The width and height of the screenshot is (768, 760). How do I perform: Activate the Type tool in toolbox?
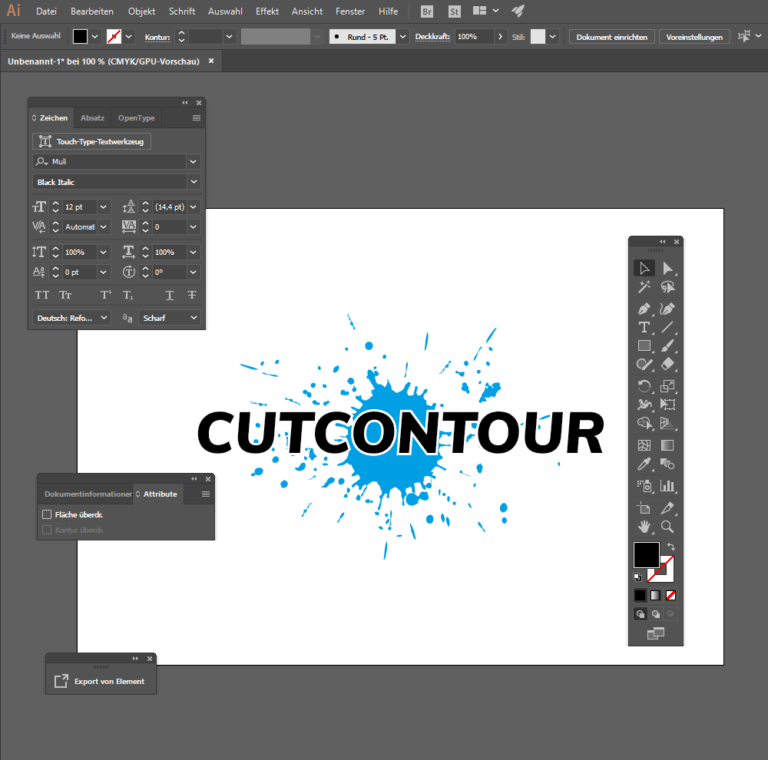coord(644,327)
